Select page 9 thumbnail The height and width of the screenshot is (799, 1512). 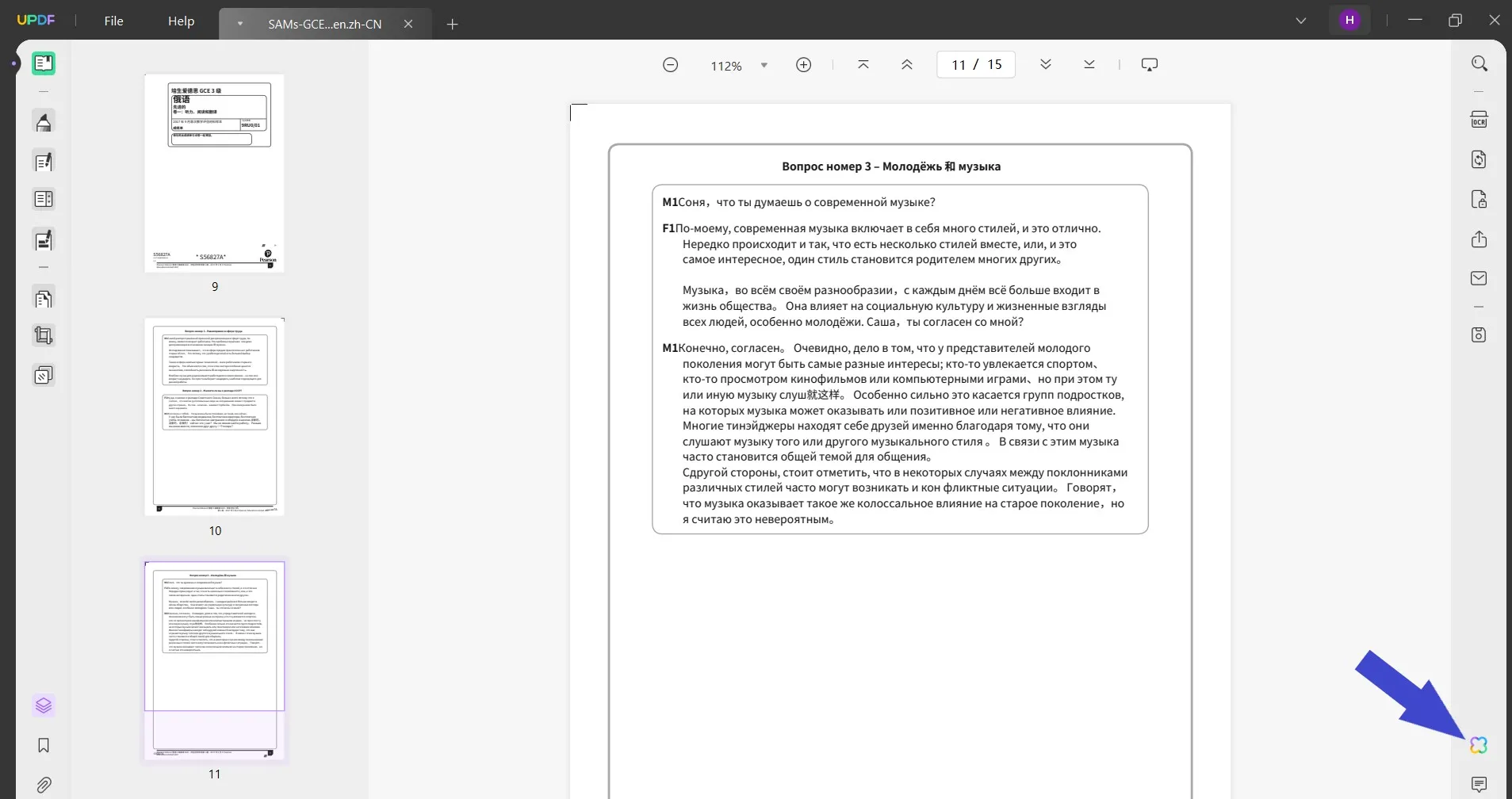214,173
